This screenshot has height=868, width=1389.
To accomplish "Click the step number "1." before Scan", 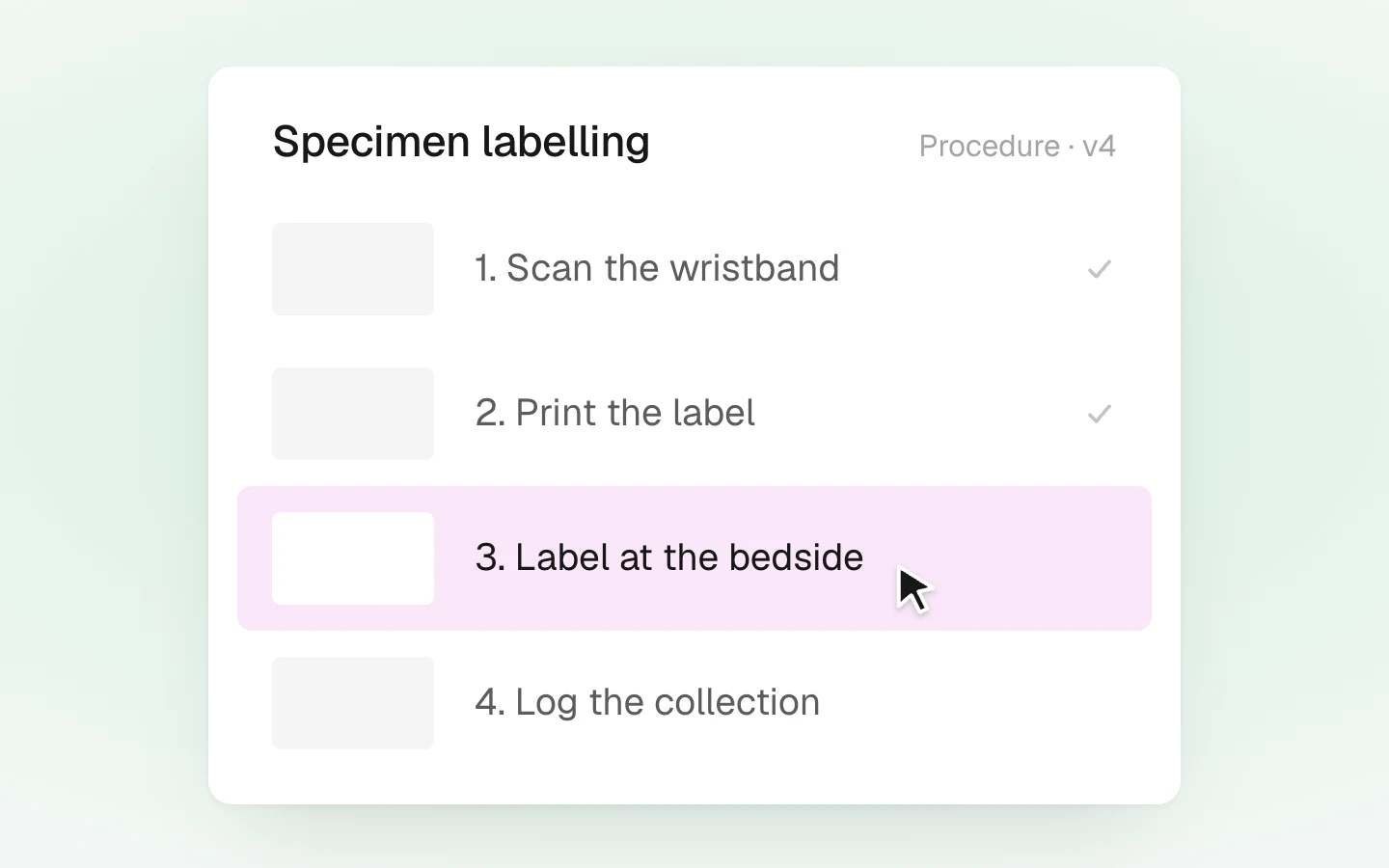I will [485, 268].
